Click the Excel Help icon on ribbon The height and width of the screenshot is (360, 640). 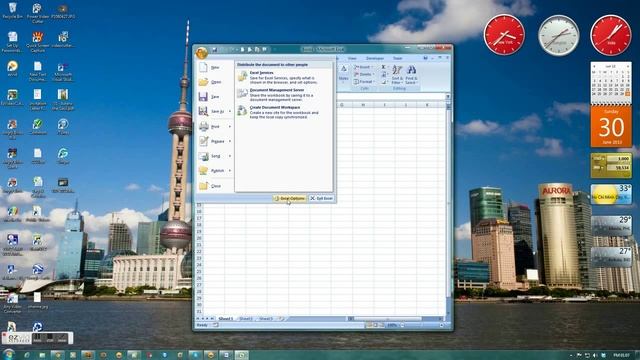[425, 58]
